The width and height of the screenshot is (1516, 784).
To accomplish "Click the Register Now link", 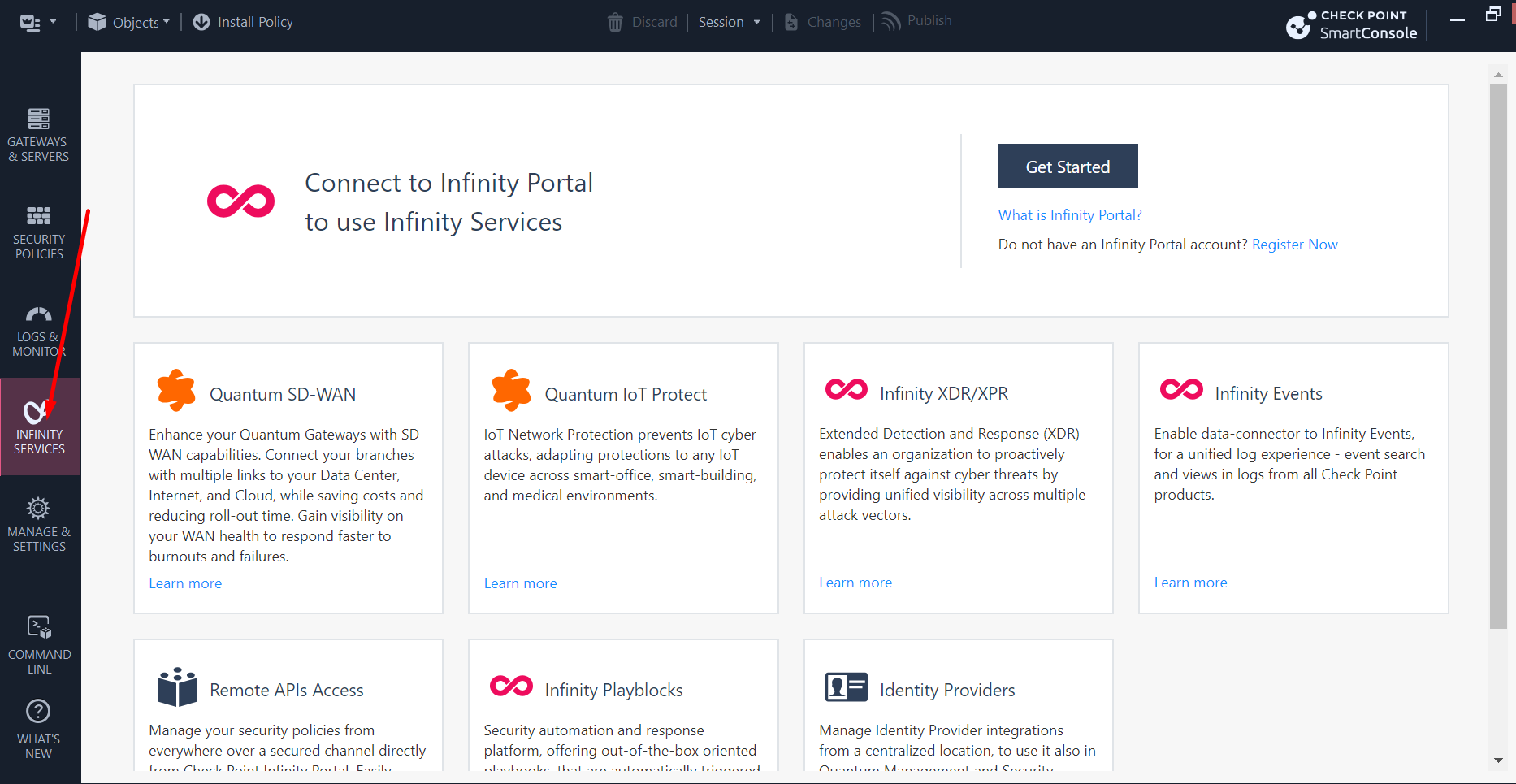I will tap(1294, 245).
